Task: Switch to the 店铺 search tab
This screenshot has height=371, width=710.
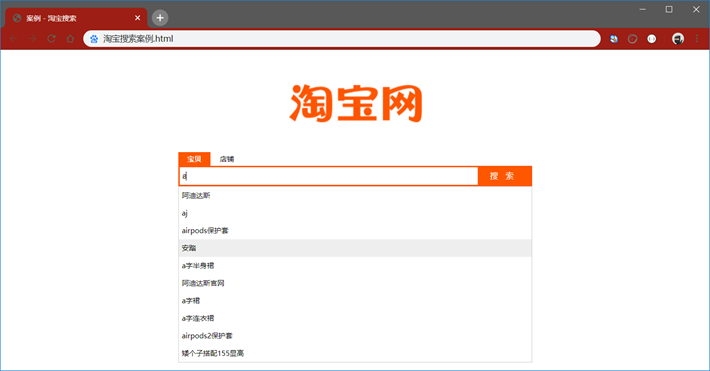Action: [x=227, y=159]
